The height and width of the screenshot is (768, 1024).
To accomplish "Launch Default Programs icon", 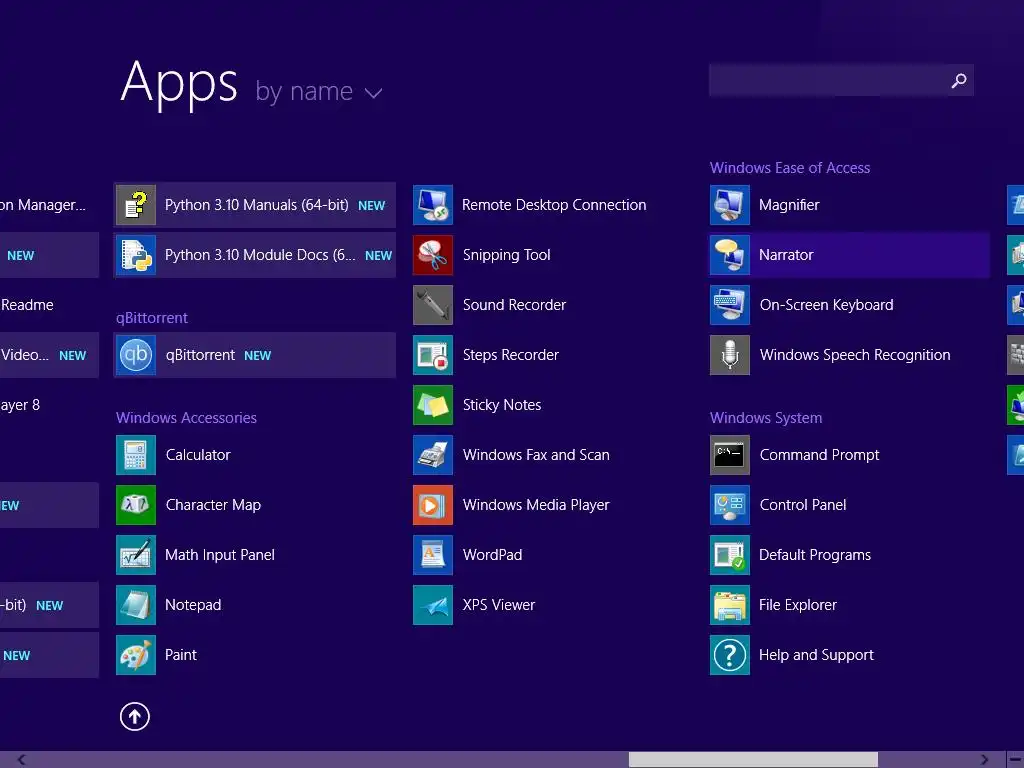I will coord(730,555).
